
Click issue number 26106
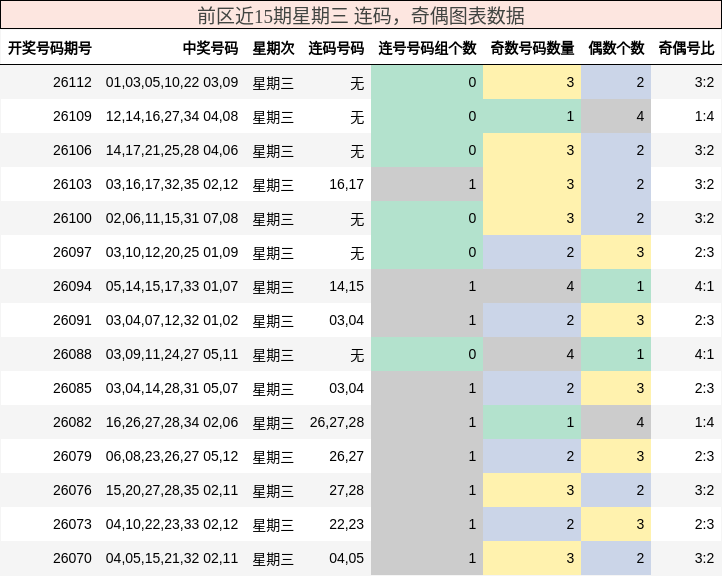click(72, 151)
